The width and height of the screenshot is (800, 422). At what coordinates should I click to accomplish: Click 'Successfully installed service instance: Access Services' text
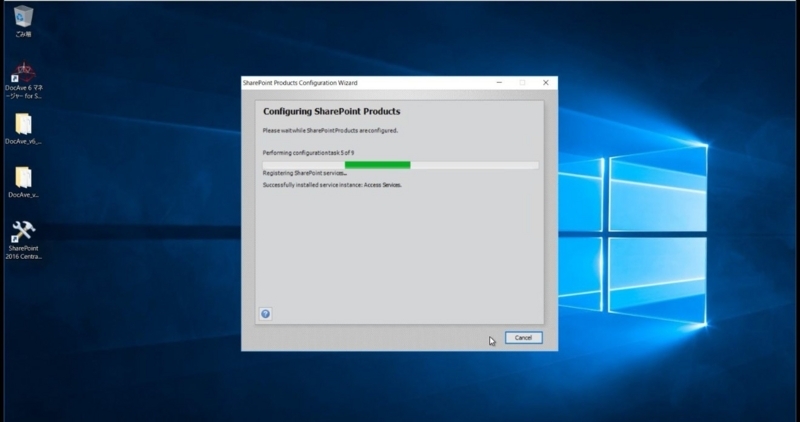332,185
